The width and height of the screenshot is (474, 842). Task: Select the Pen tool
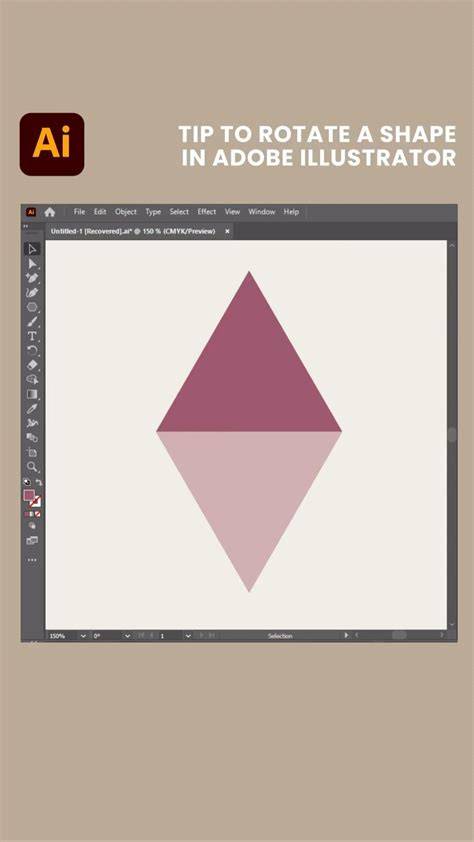click(x=32, y=278)
